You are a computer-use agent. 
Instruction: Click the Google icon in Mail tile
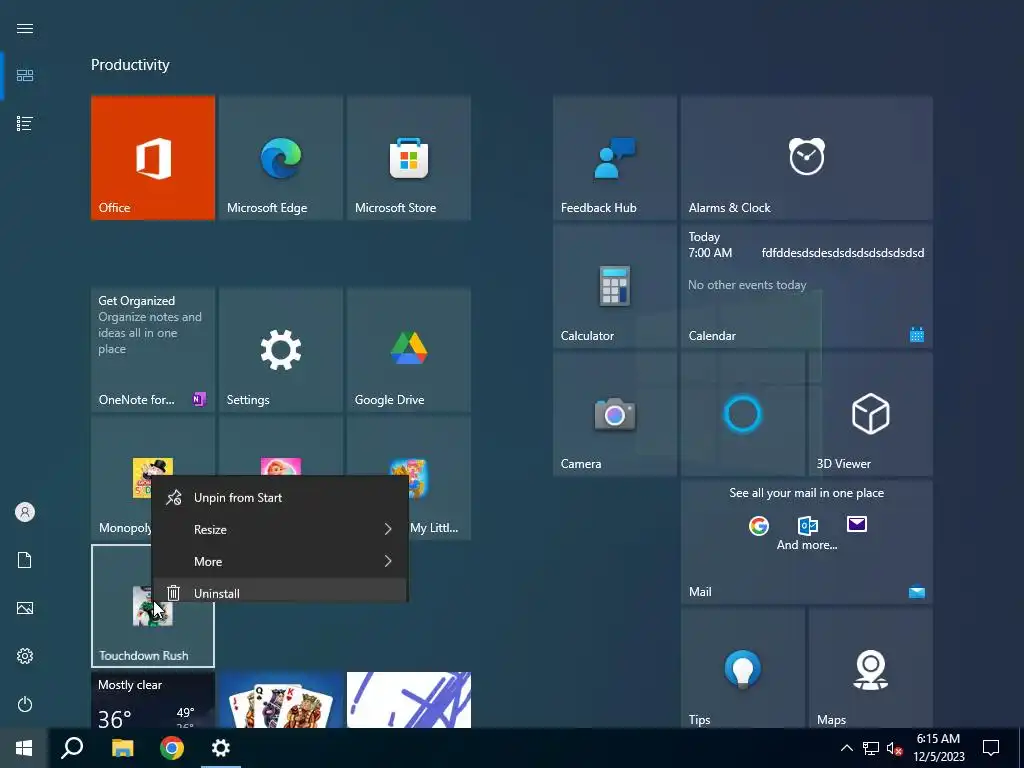click(759, 525)
